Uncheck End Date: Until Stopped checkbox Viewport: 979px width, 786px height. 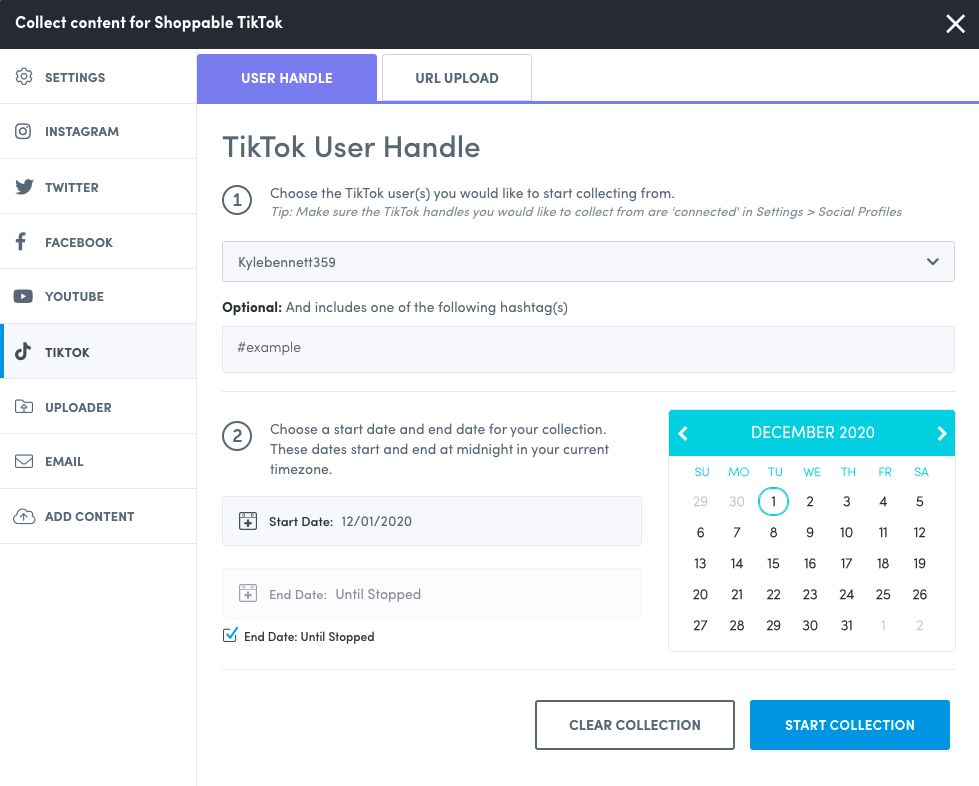230,635
